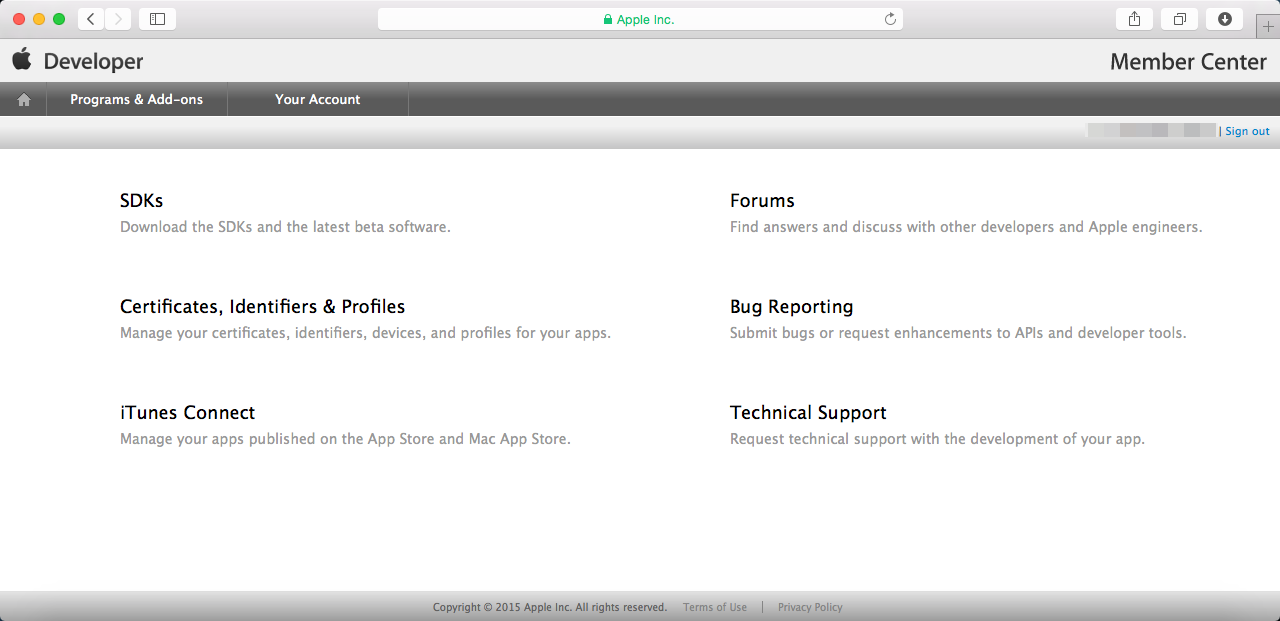Open the Programs & Add-ons tab

point(137,99)
